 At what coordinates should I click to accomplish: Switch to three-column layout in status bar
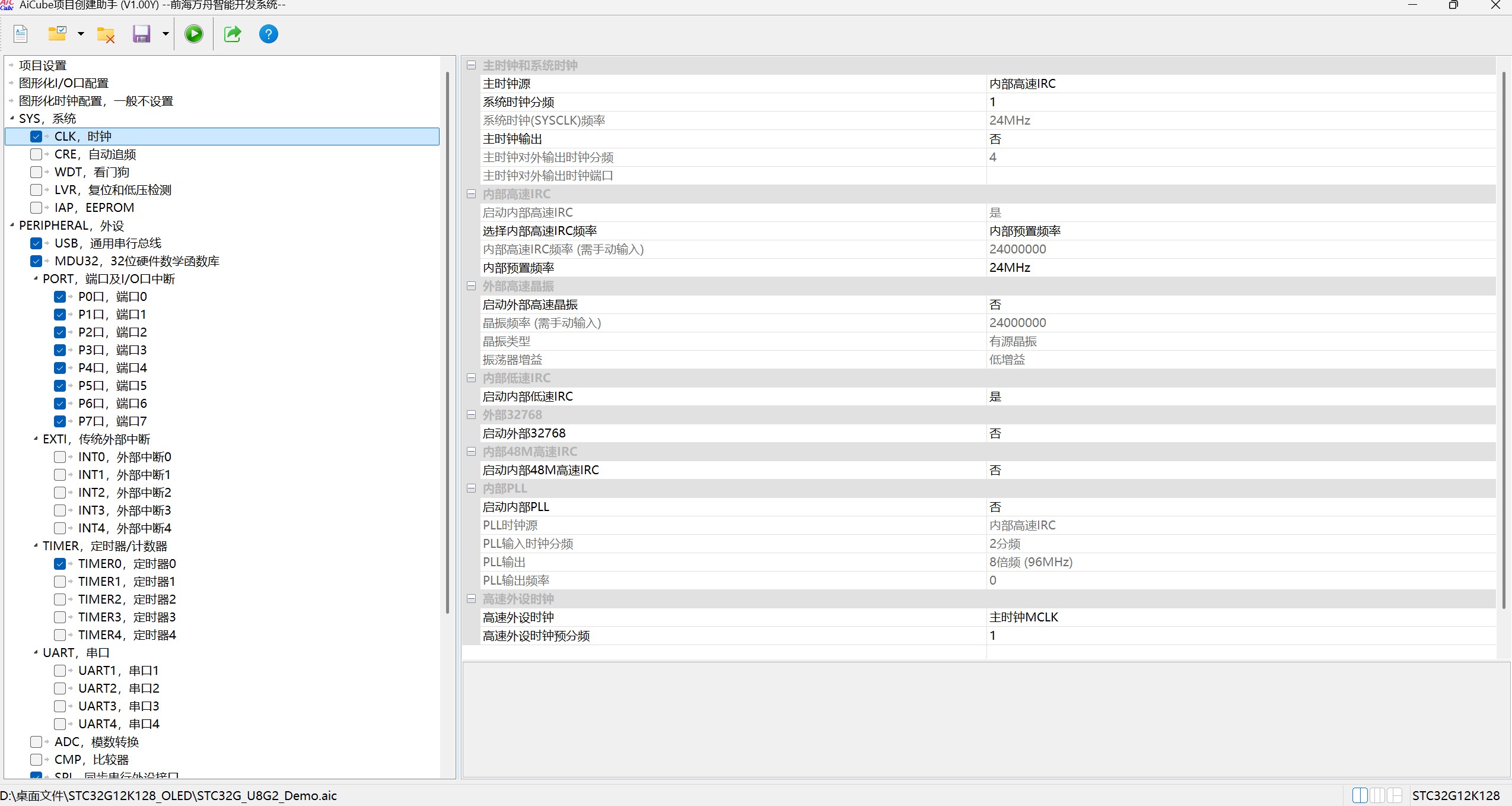click(1377, 795)
